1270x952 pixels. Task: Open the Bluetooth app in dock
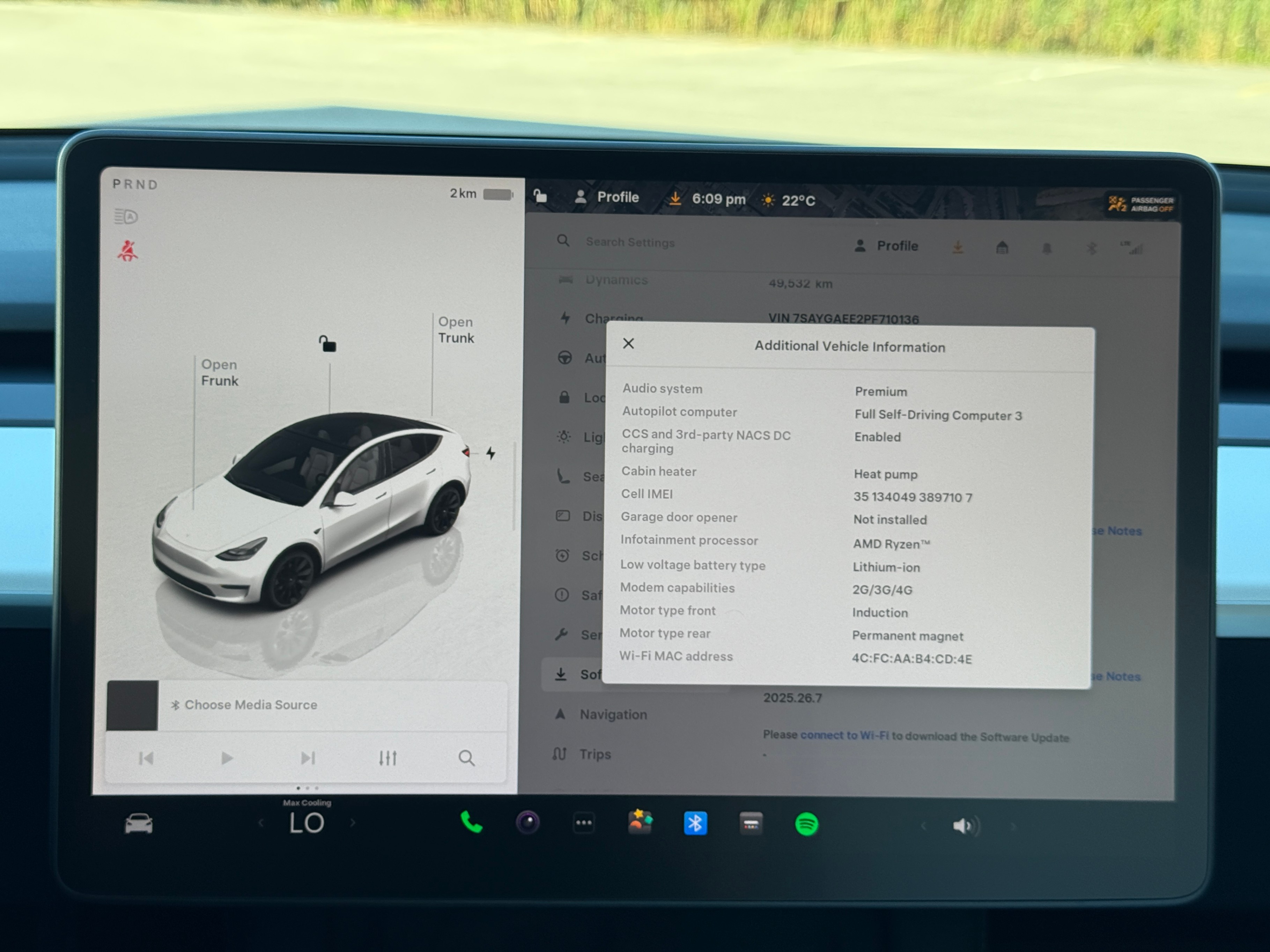pos(695,824)
